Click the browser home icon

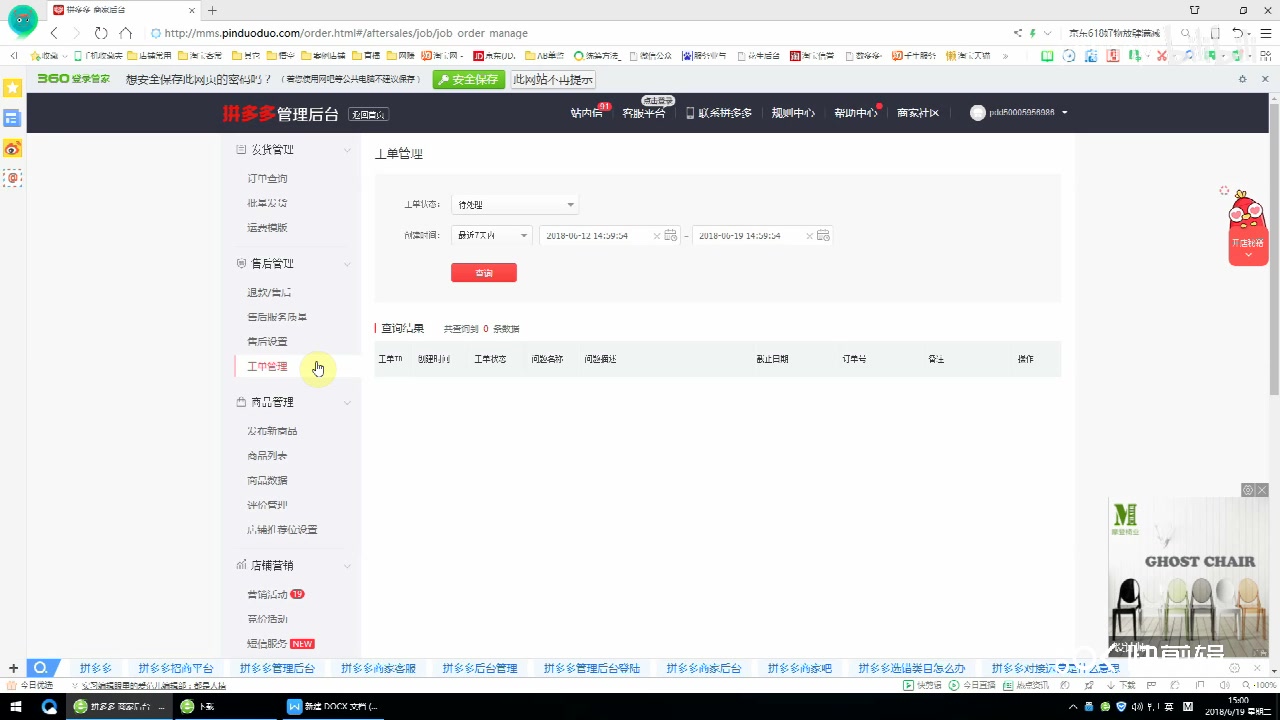pos(124,33)
